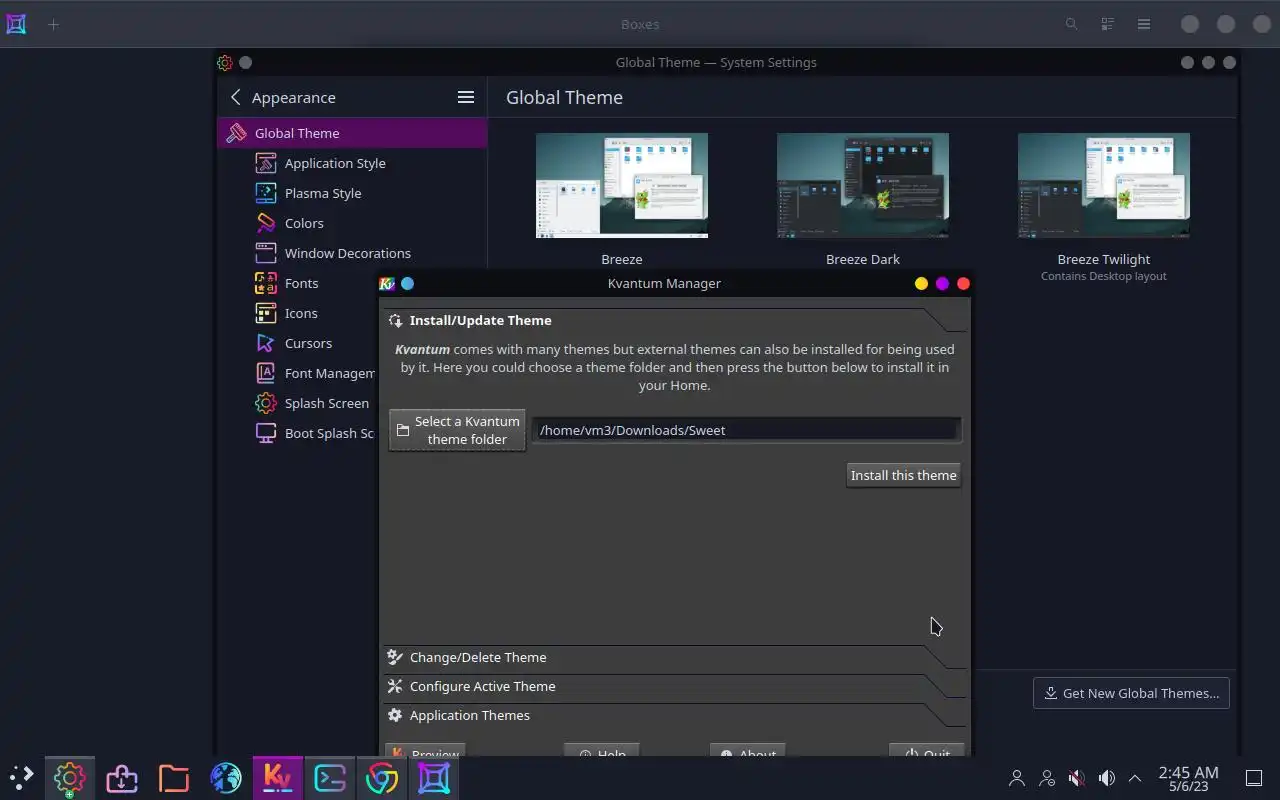1280x800 pixels.
Task: Switch to Kvantum Manager in taskbar
Action: tap(277, 777)
